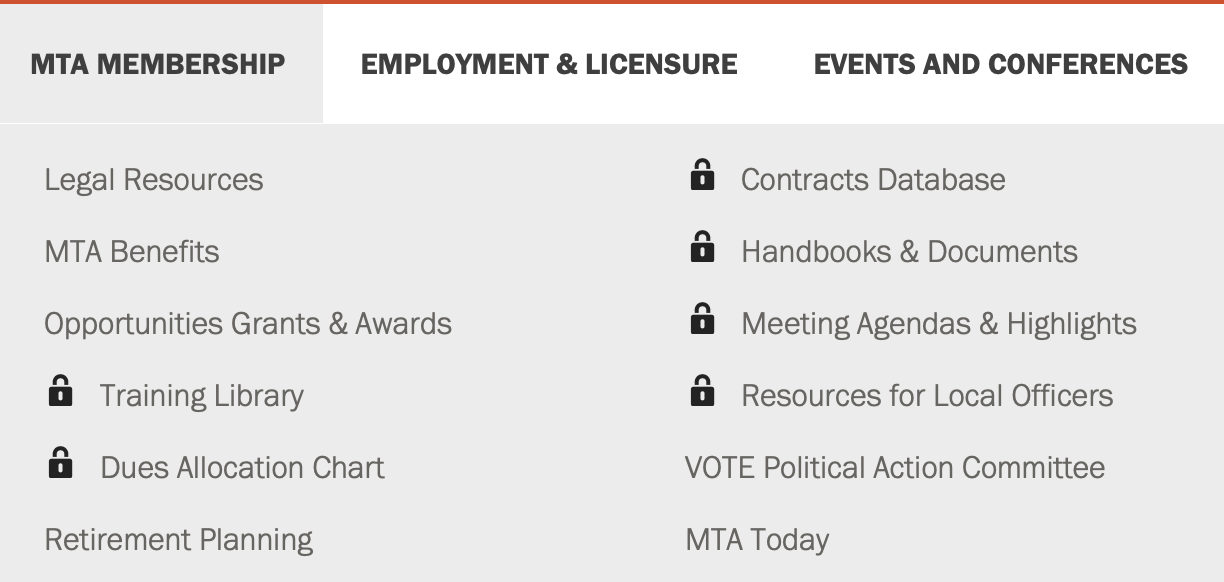View the Dues Allocation Chart
Viewport: 1224px width, 582px height.
243,468
